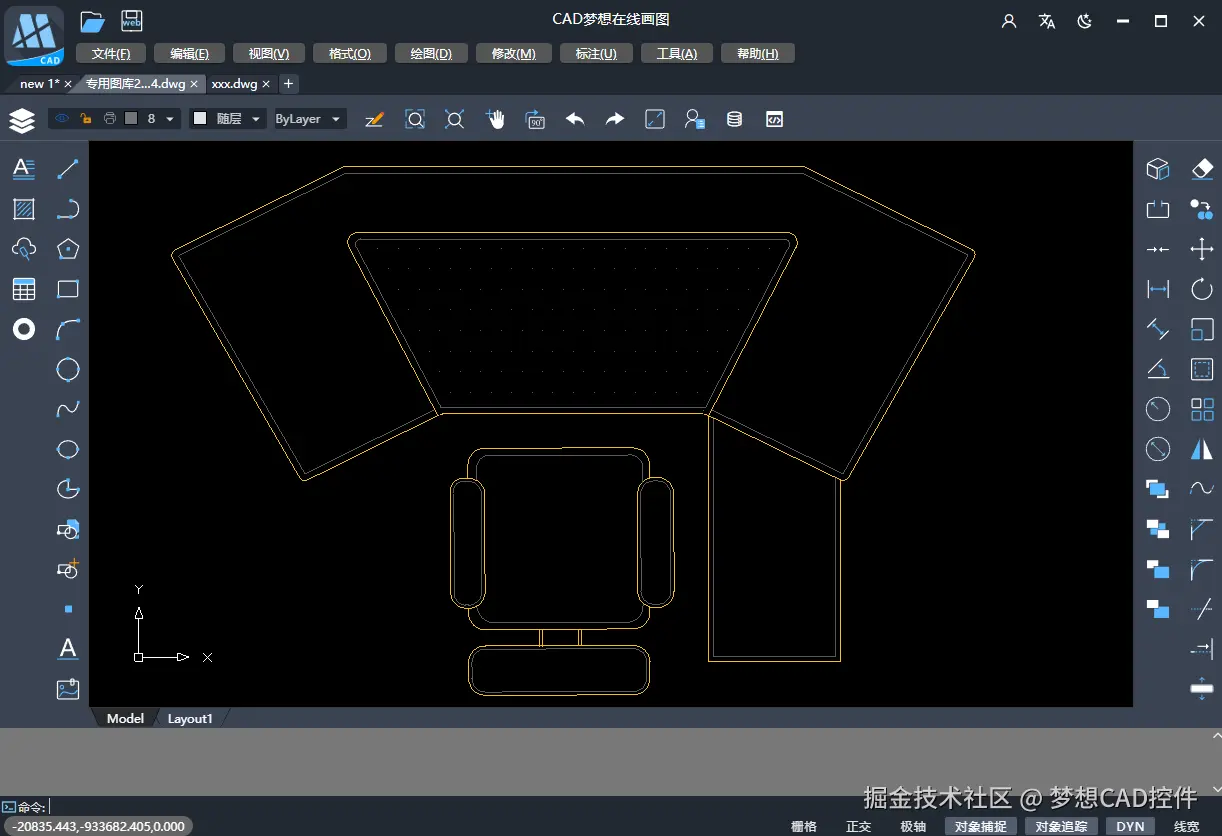Click the command line input field
1222x836 pixels.
point(400,806)
